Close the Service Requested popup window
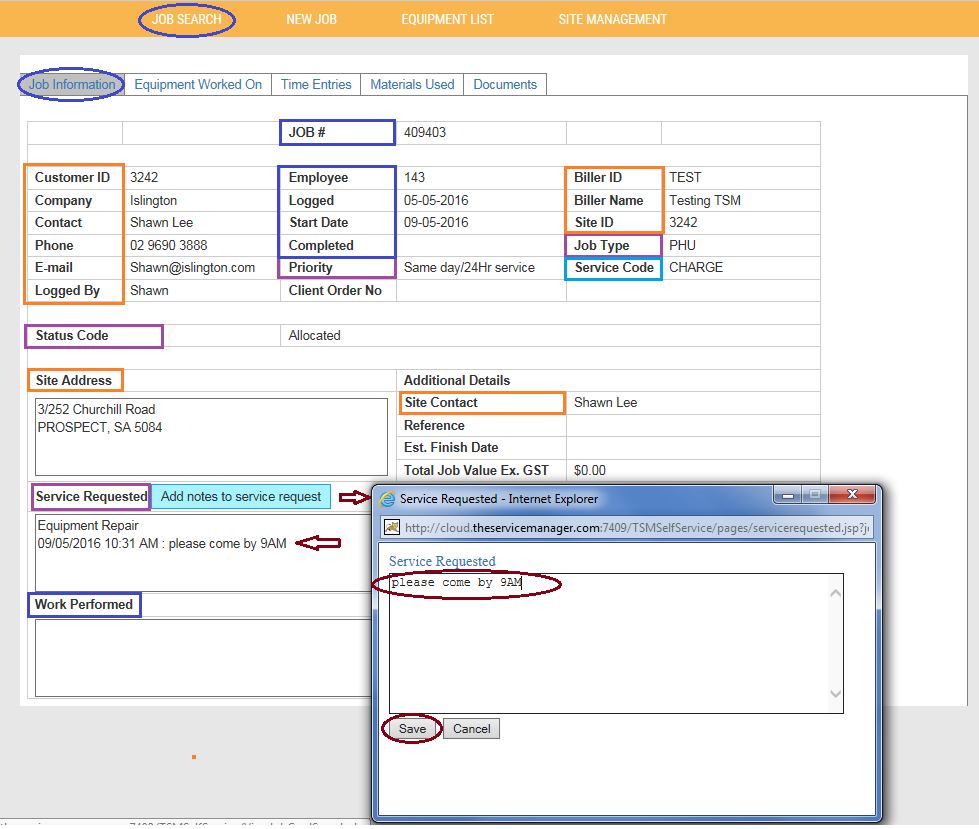 click(852, 495)
